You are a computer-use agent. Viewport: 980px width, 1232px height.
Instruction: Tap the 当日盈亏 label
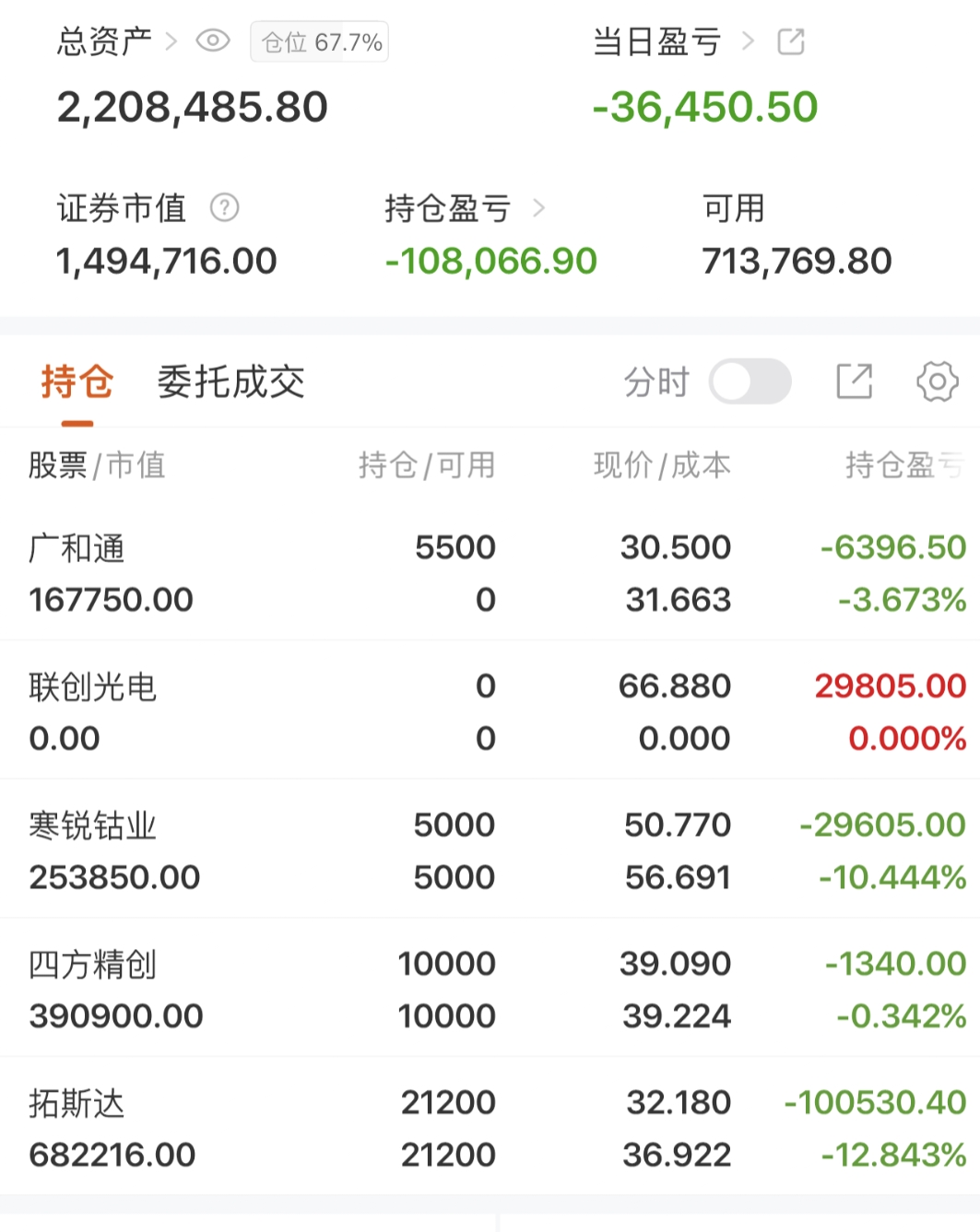click(657, 41)
